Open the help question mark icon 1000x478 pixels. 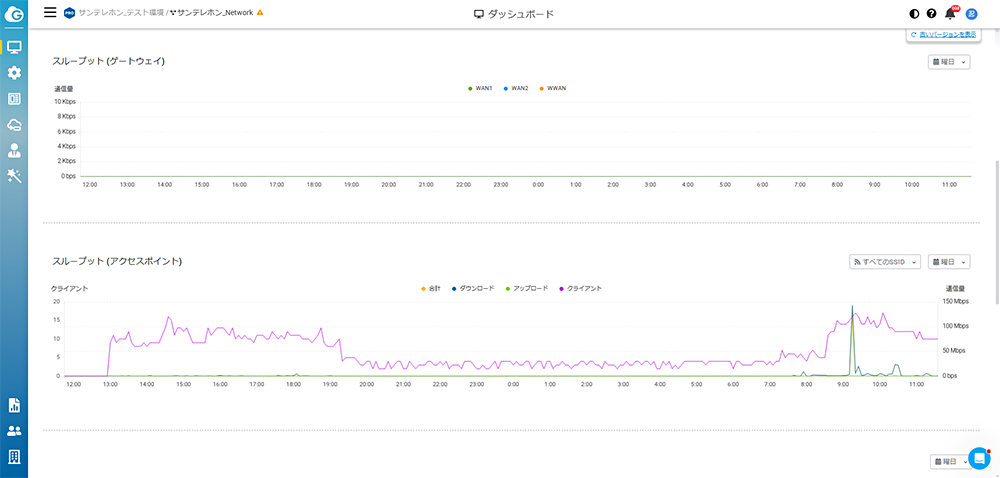931,13
